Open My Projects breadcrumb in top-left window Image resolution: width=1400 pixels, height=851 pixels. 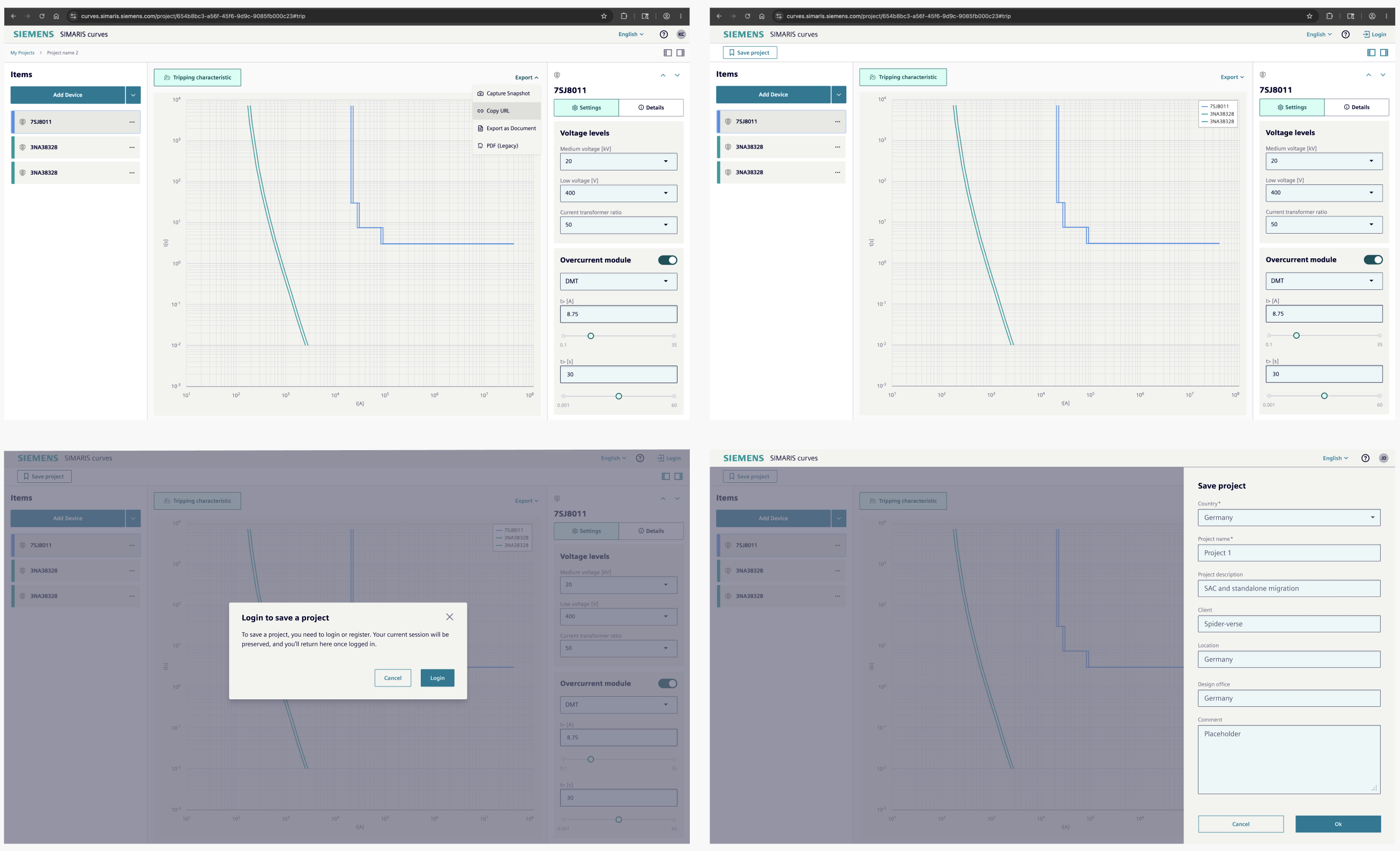click(x=22, y=53)
